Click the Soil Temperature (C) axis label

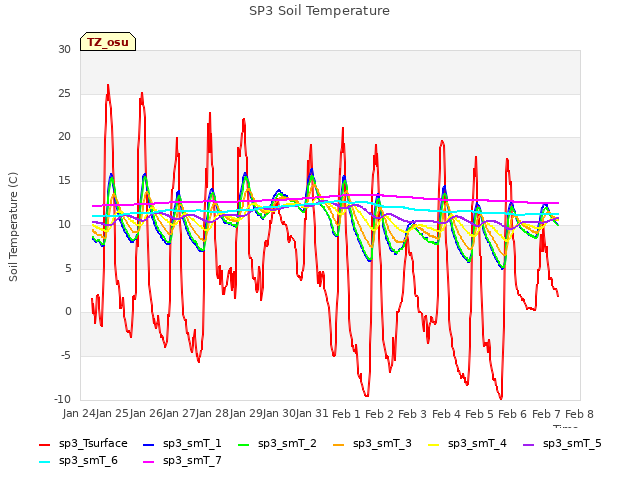click(13, 227)
